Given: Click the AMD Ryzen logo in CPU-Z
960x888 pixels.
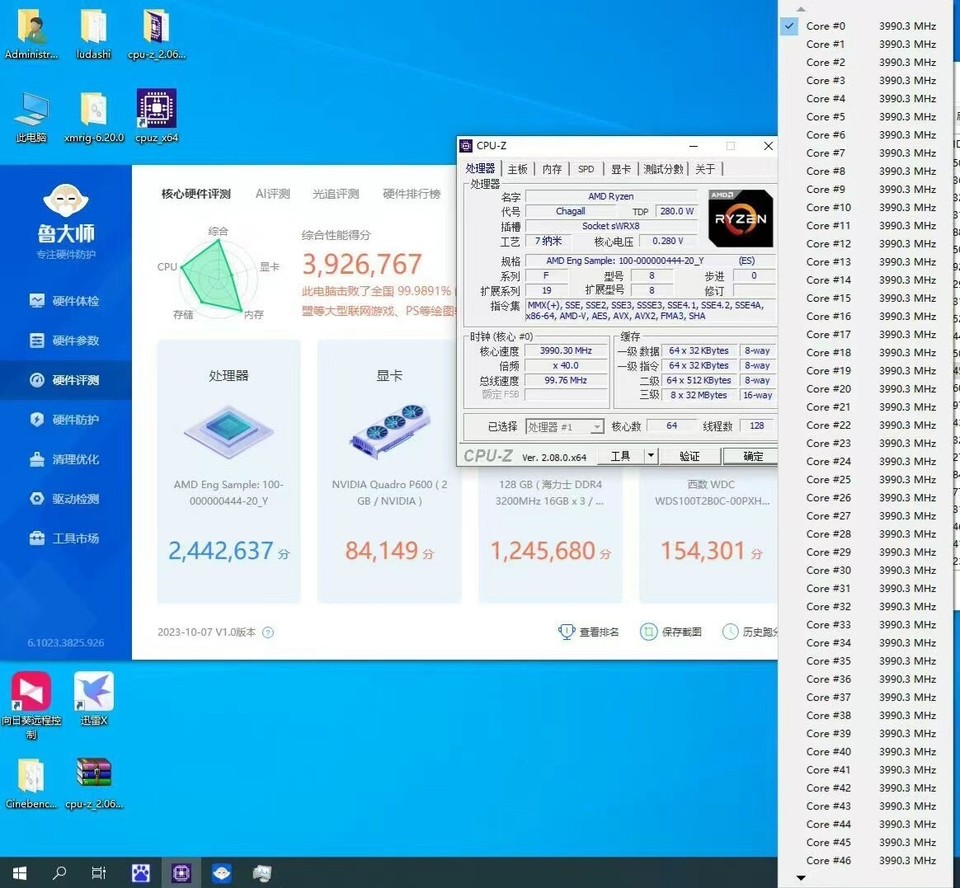Looking at the screenshot, I should coord(740,218).
